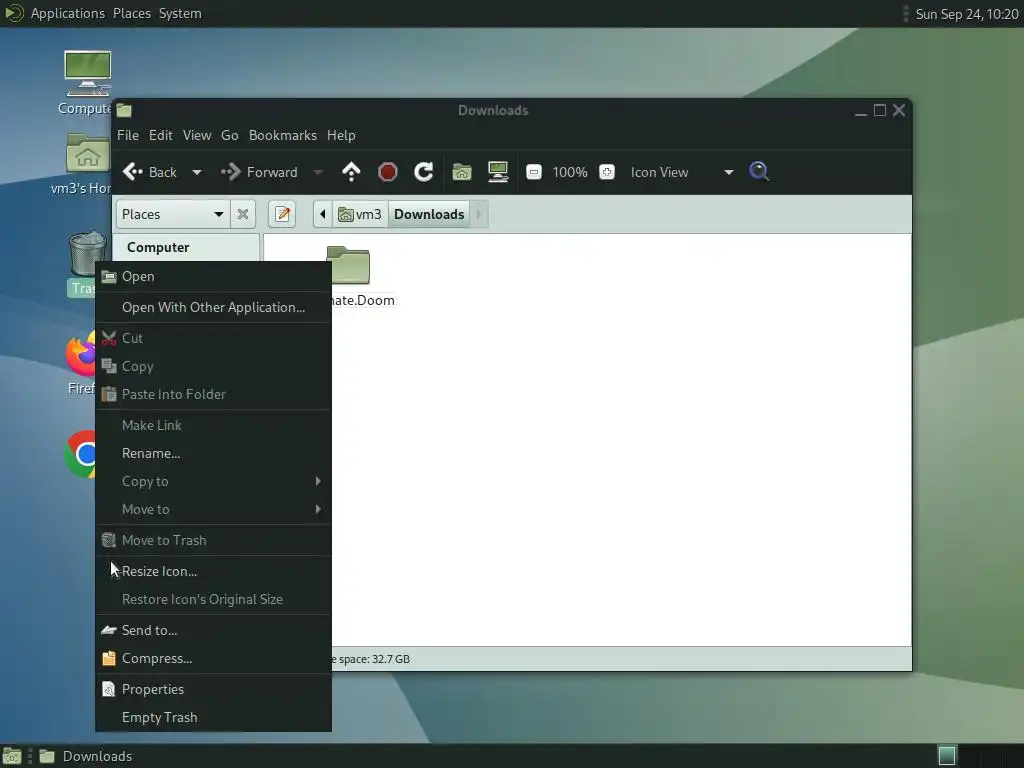Viewport: 1024px width, 768px height.
Task: Open the System menu in top panel
Action: [180, 13]
